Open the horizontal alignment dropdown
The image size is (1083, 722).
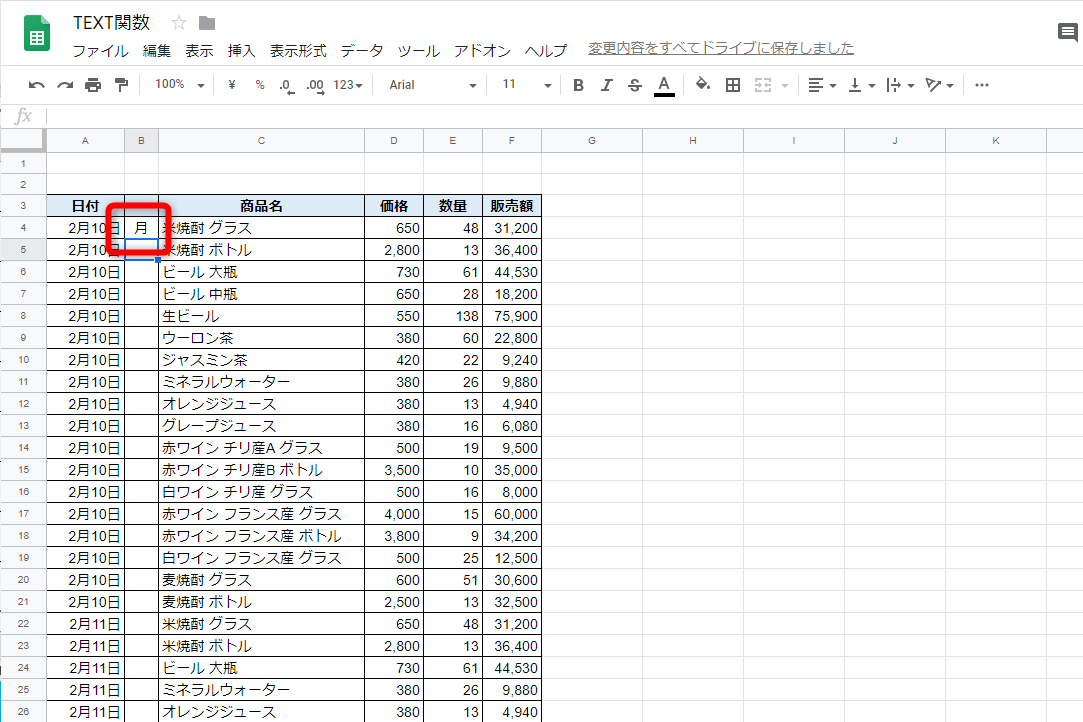tap(821, 85)
